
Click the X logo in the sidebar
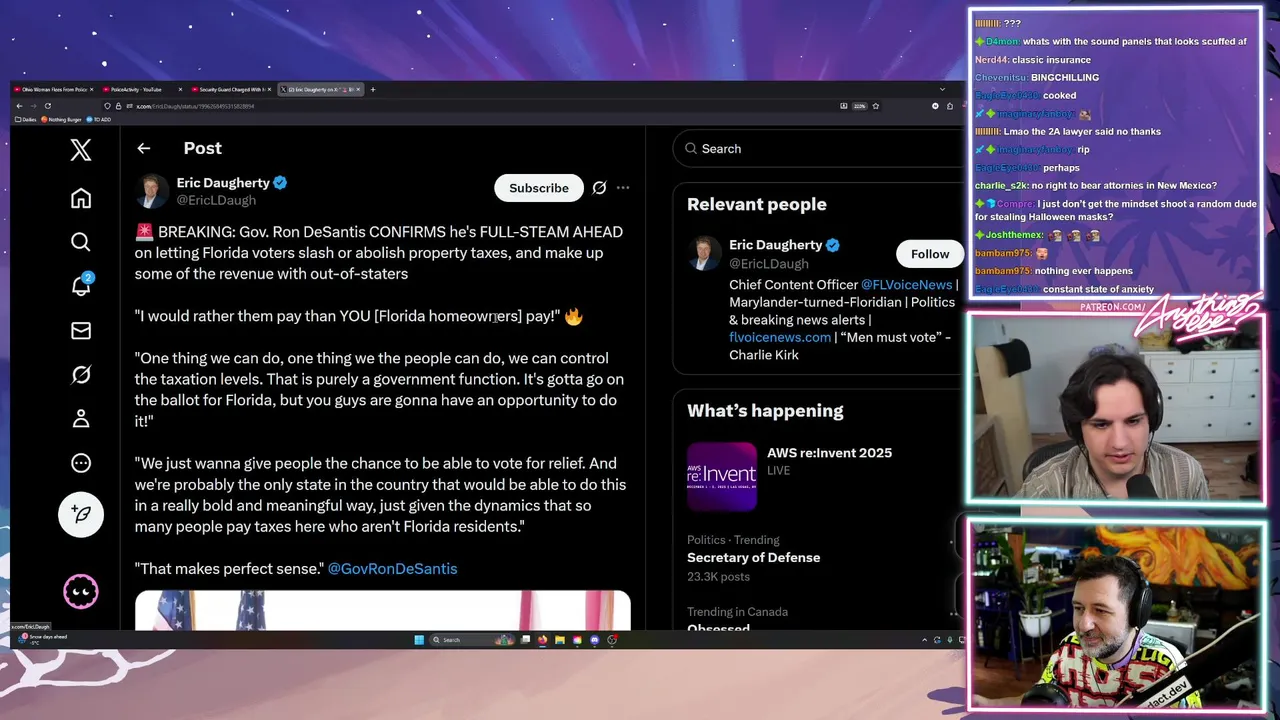click(x=81, y=150)
